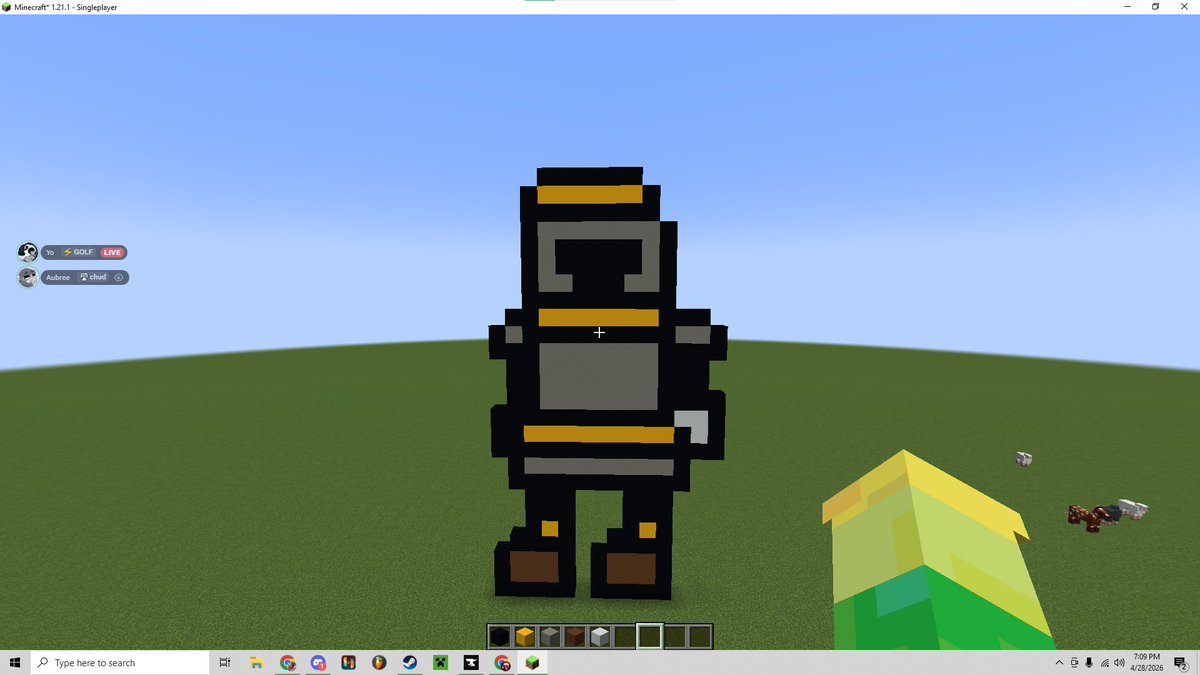Select the brown block hotbar slot

tap(574, 637)
